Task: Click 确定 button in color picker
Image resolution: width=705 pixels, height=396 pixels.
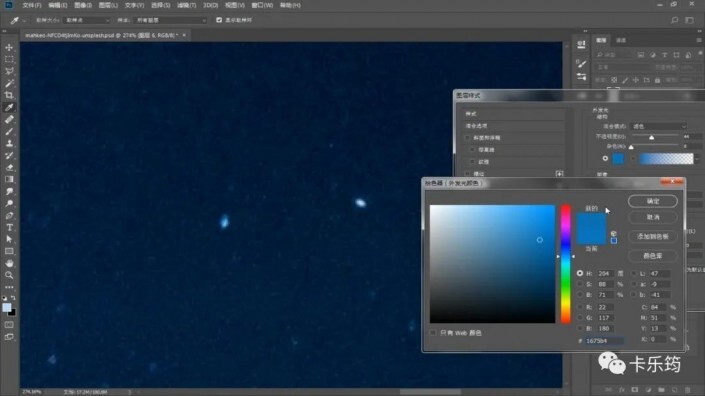Action: 653,201
